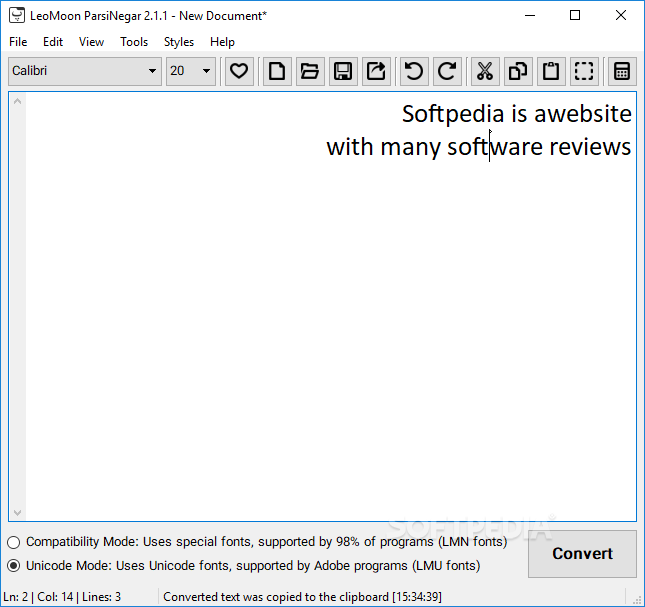Click the word 'reviews' in editor
The image size is (645, 607).
[x=590, y=147]
